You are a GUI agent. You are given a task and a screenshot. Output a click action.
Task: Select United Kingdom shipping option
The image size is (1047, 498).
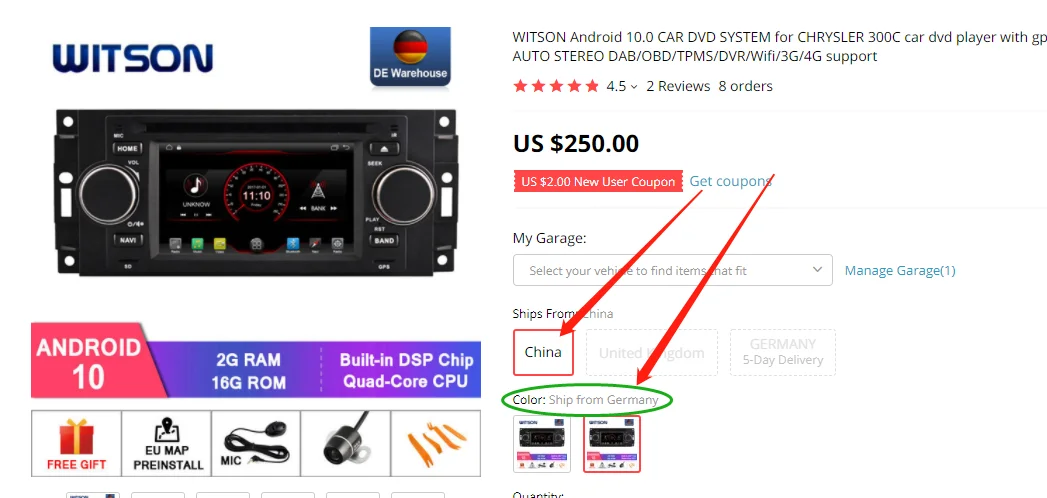(x=651, y=352)
